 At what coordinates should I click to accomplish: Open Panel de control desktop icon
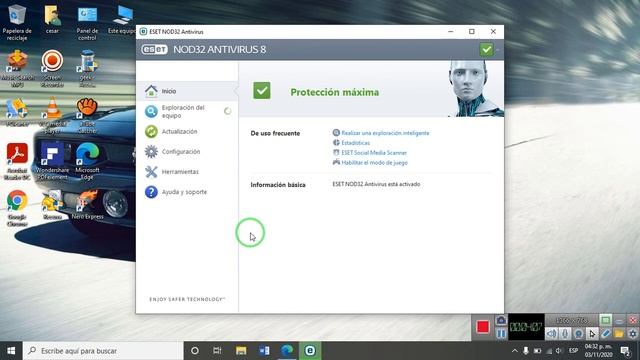point(87,22)
